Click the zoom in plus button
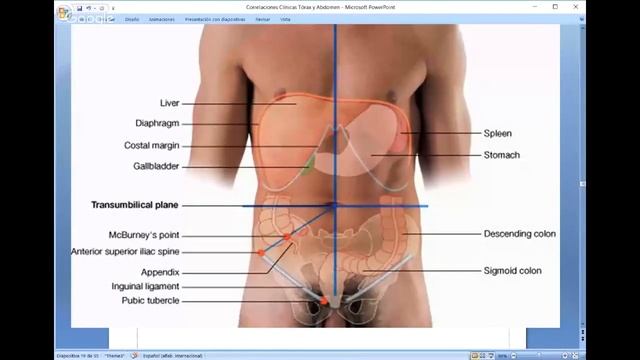Image resolution: width=640 pixels, height=360 pixels. coord(565,356)
